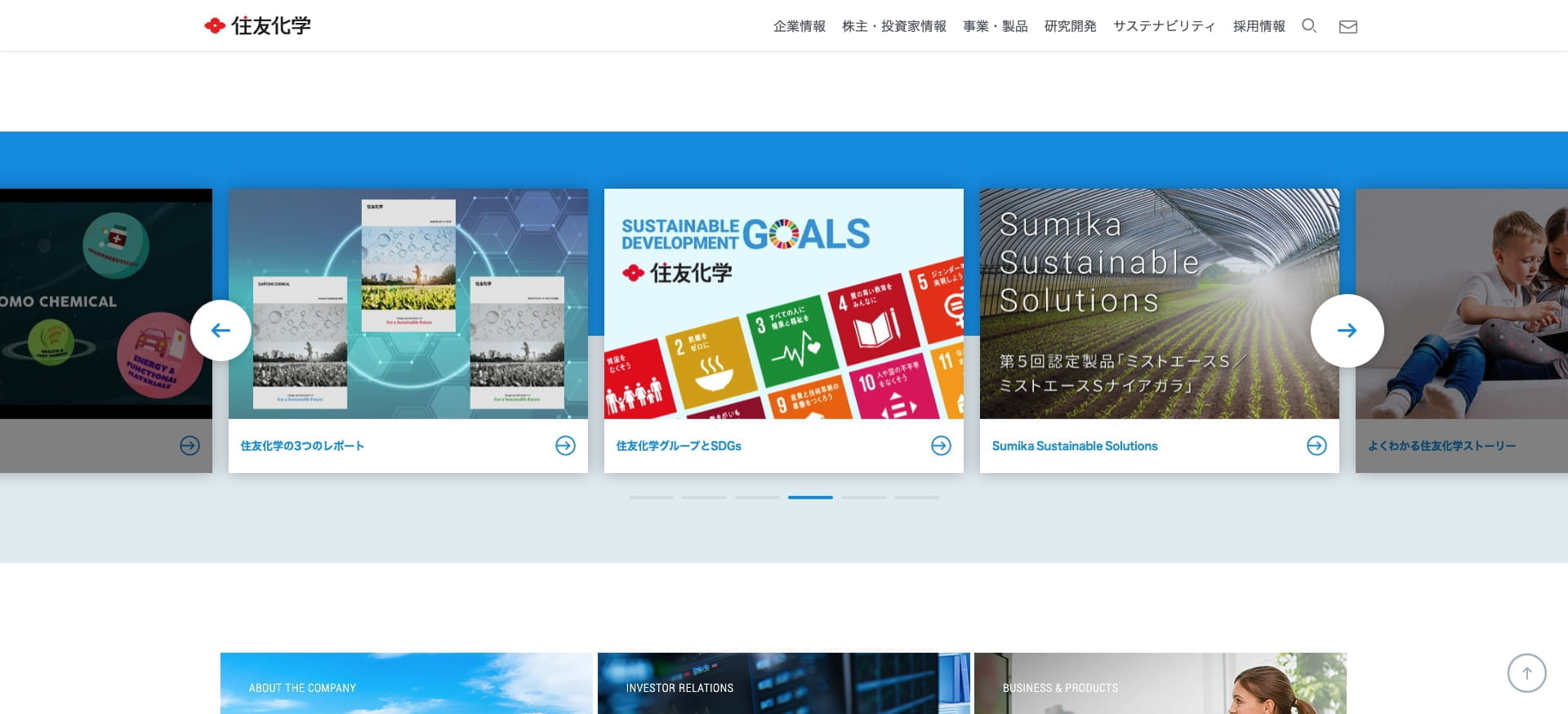1568x714 pixels.
Task: Open ABOUT THE COMPANY banner
Action: tap(406, 683)
